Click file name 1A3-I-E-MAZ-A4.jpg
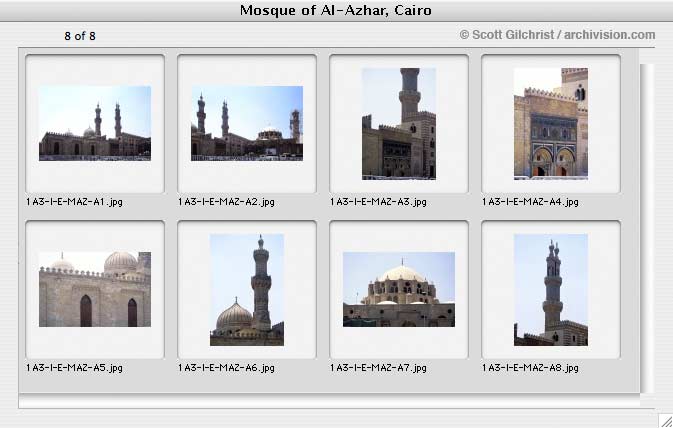Screen dimensions: 673x428 pos(530,202)
